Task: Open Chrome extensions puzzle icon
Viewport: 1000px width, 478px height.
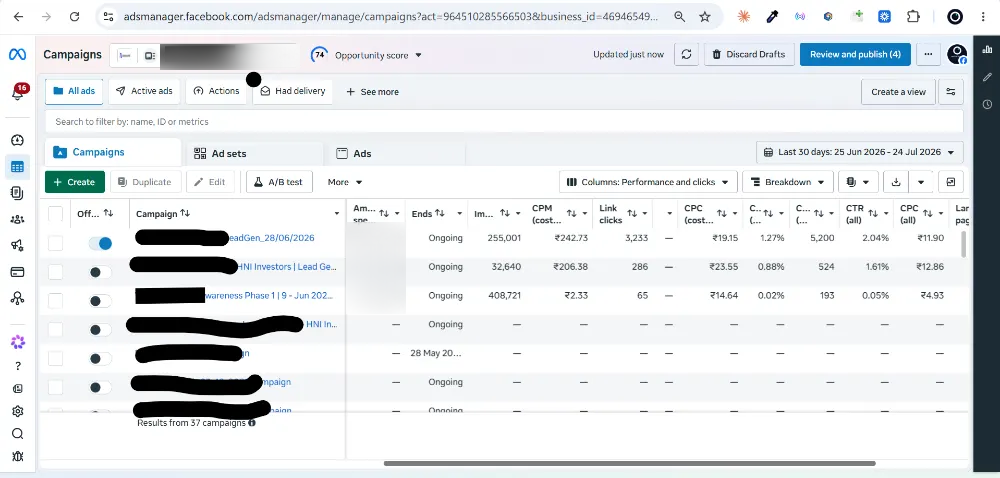Action: pyautogui.click(x=913, y=17)
